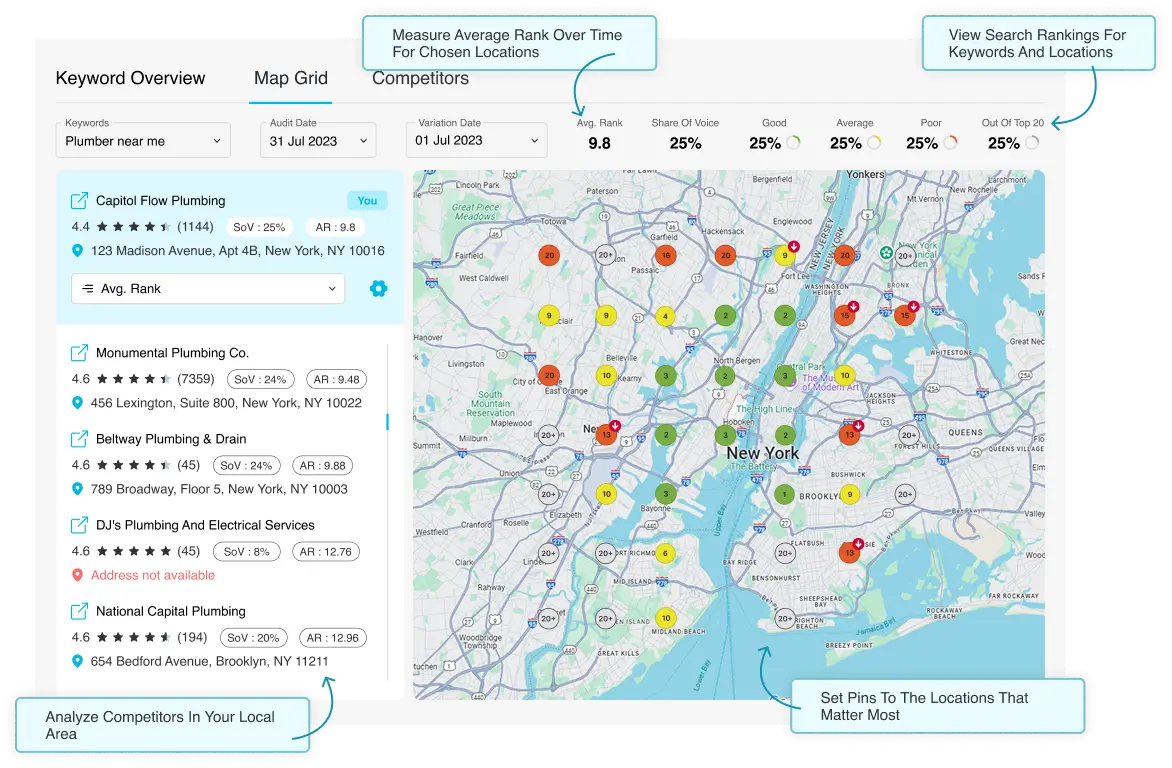1172x768 pixels.
Task: Click location pin icon beside 123 Madison Avenue
Action: coord(78,251)
